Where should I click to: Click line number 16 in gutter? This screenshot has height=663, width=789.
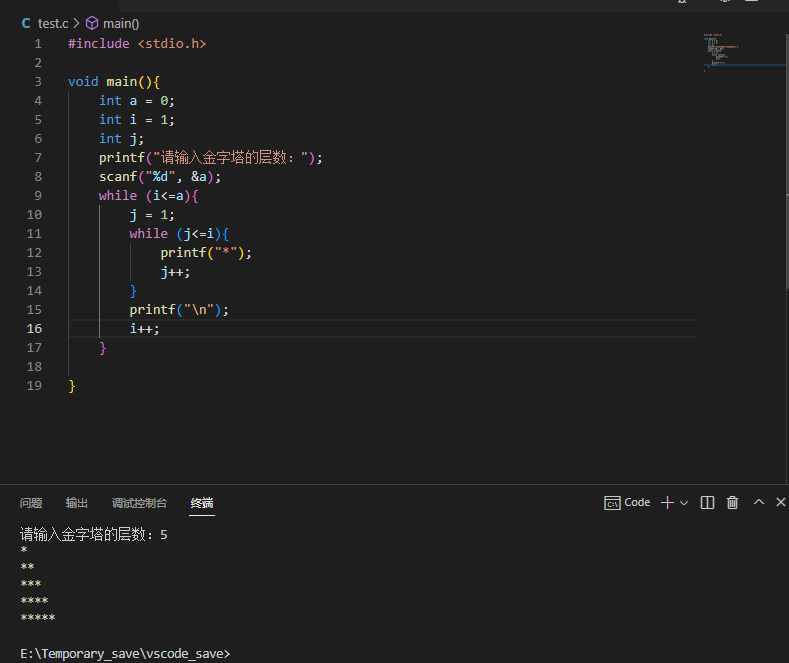(34, 328)
